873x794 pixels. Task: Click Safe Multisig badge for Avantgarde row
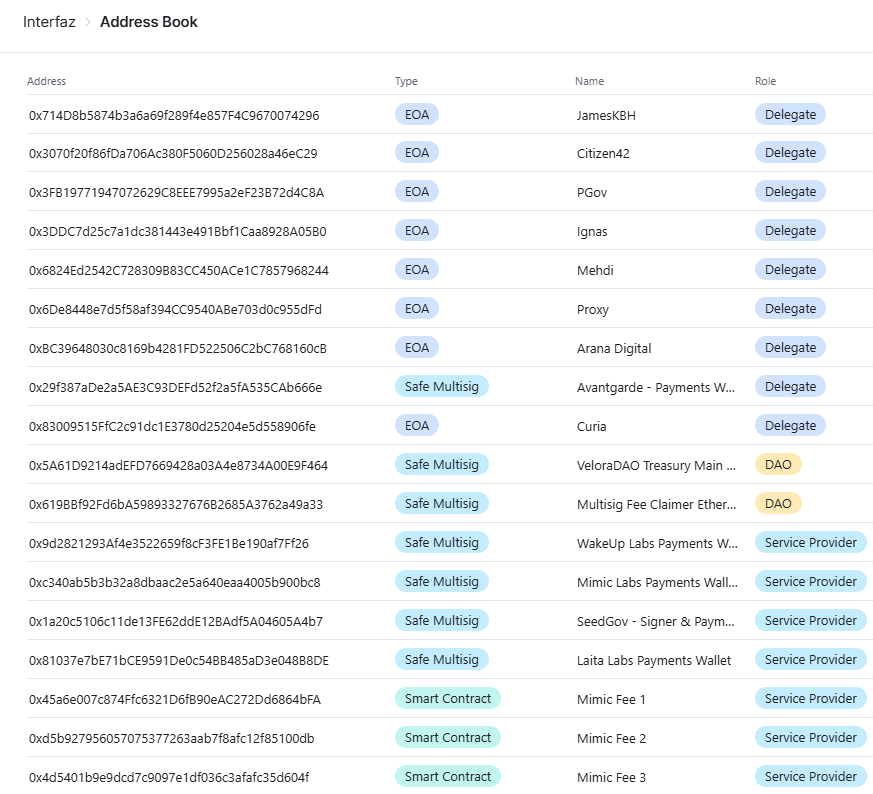click(442, 387)
